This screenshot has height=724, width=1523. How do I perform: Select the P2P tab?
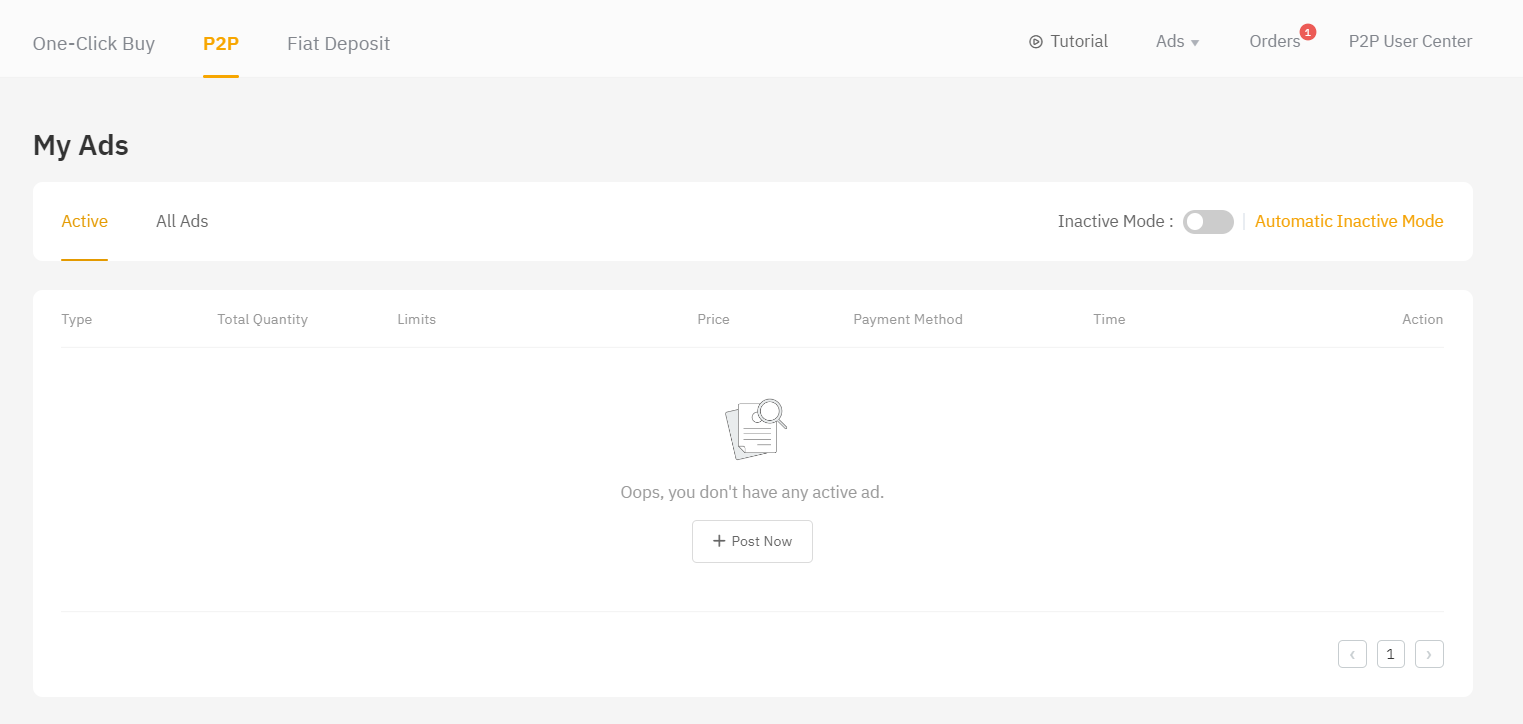point(221,43)
